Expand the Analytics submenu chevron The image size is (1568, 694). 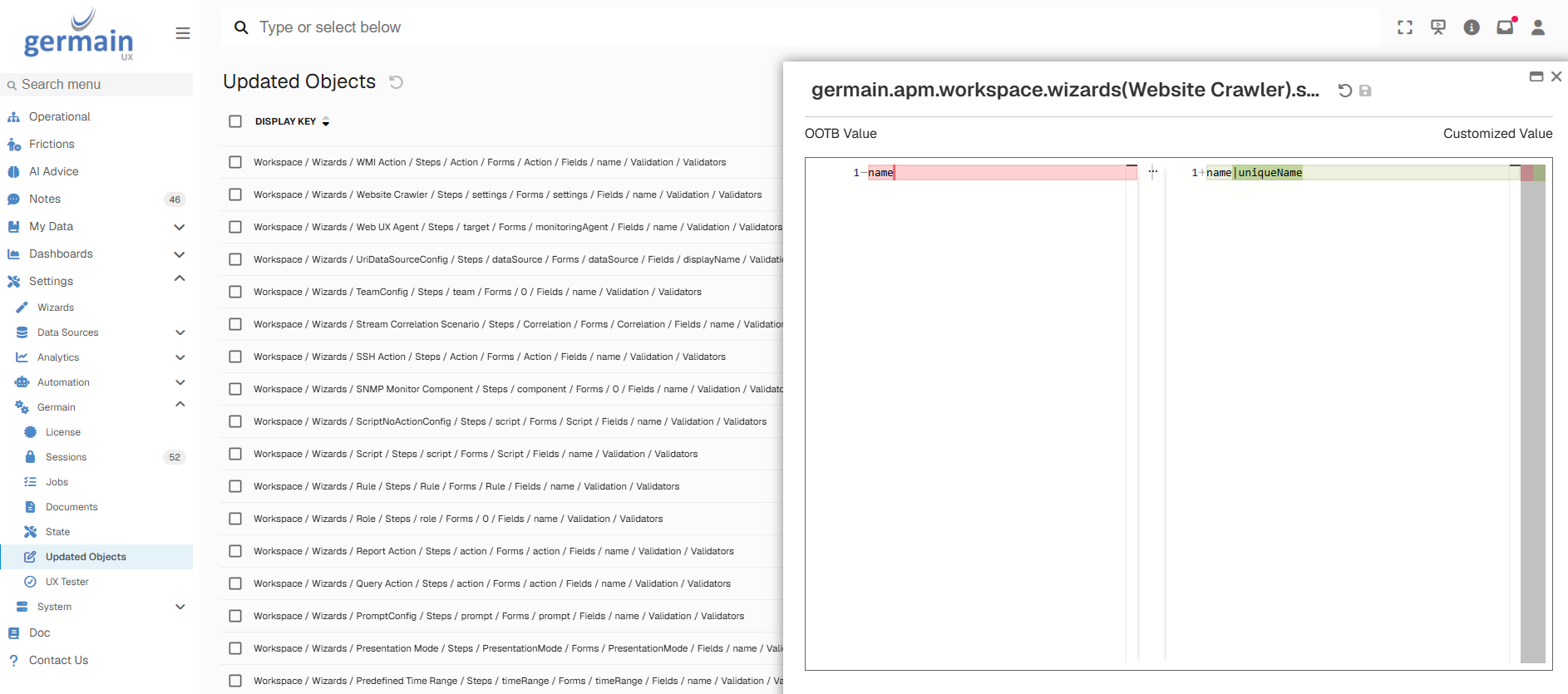180,357
